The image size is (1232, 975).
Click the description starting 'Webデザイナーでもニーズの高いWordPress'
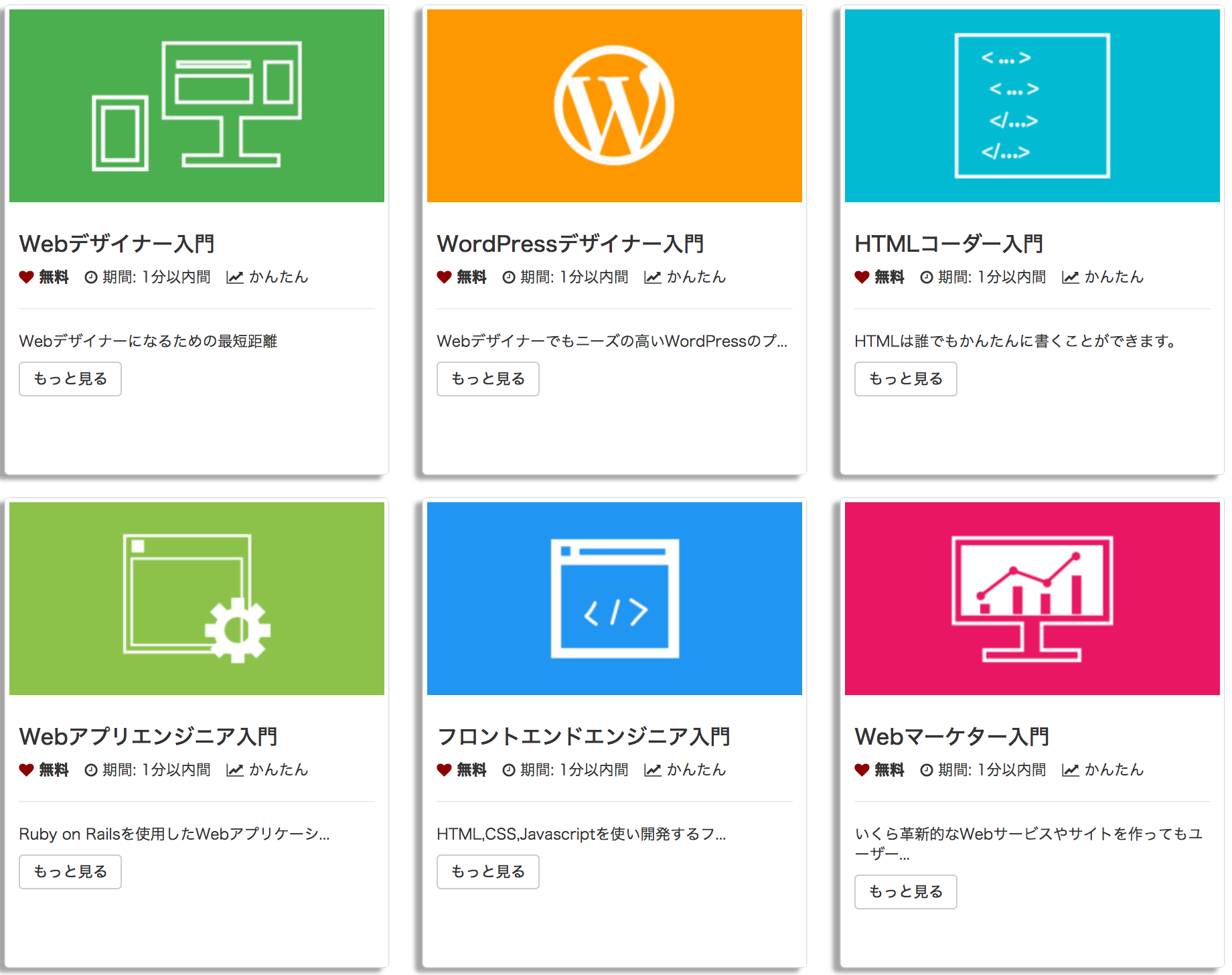(612, 342)
